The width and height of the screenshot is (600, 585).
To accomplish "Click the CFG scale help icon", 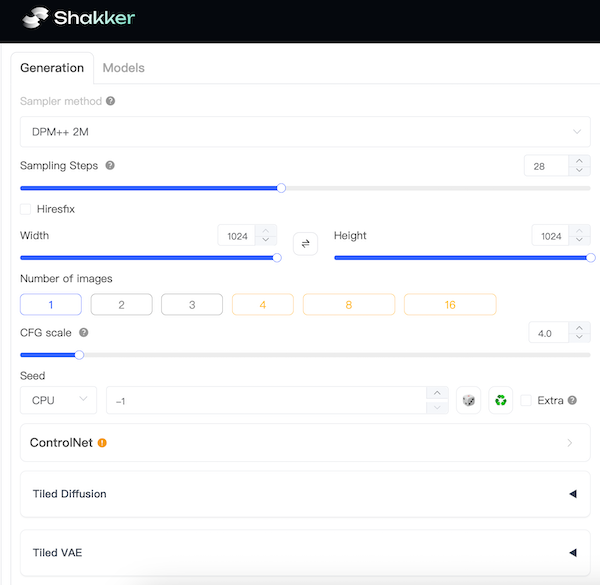I will (84, 333).
